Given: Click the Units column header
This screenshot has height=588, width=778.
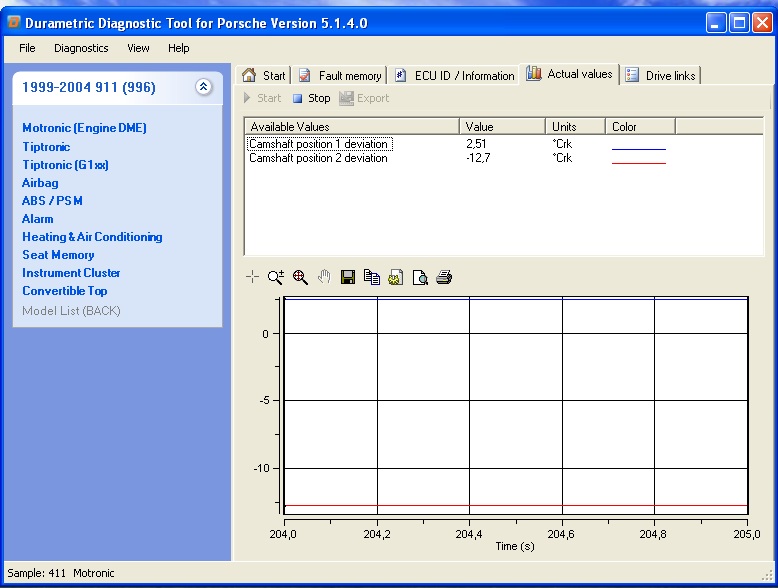Looking at the screenshot, I should [575, 127].
